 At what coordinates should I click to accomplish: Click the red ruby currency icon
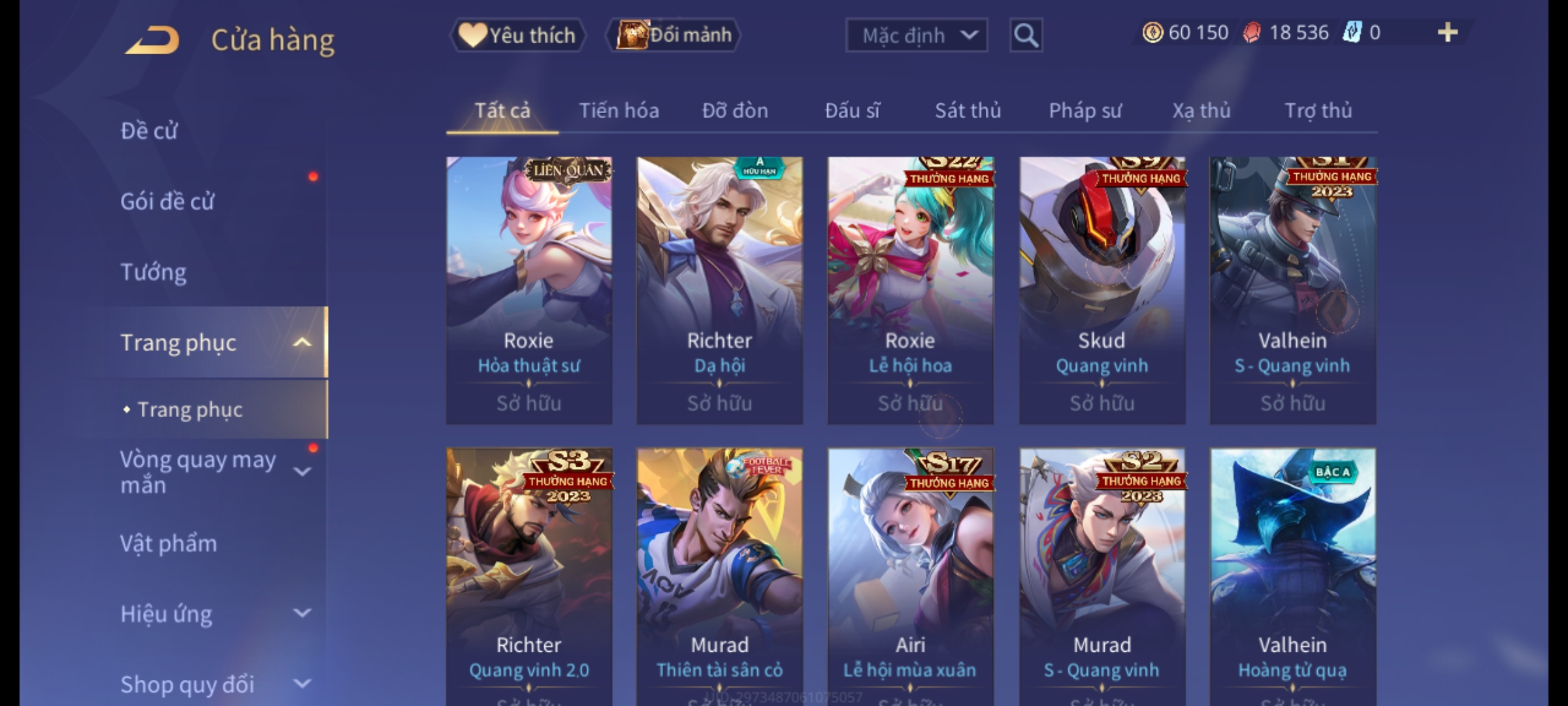point(1252,33)
